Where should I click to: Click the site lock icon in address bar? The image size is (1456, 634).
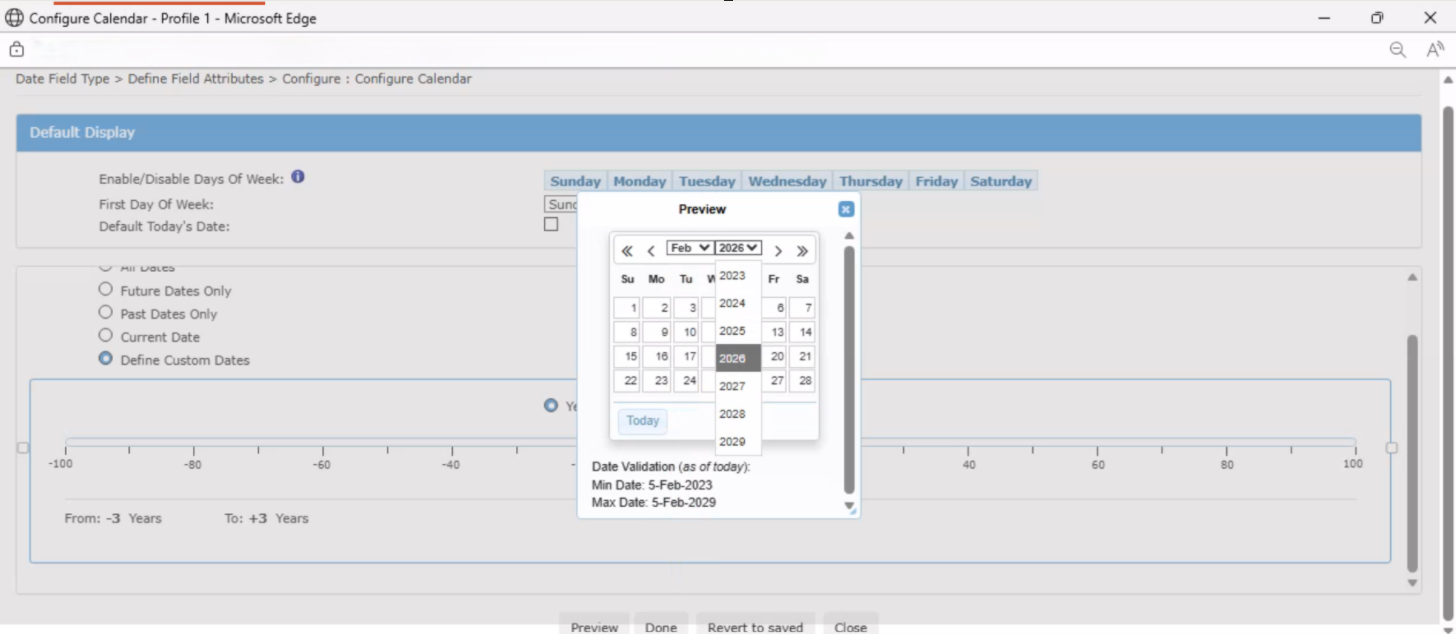point(16,49)
